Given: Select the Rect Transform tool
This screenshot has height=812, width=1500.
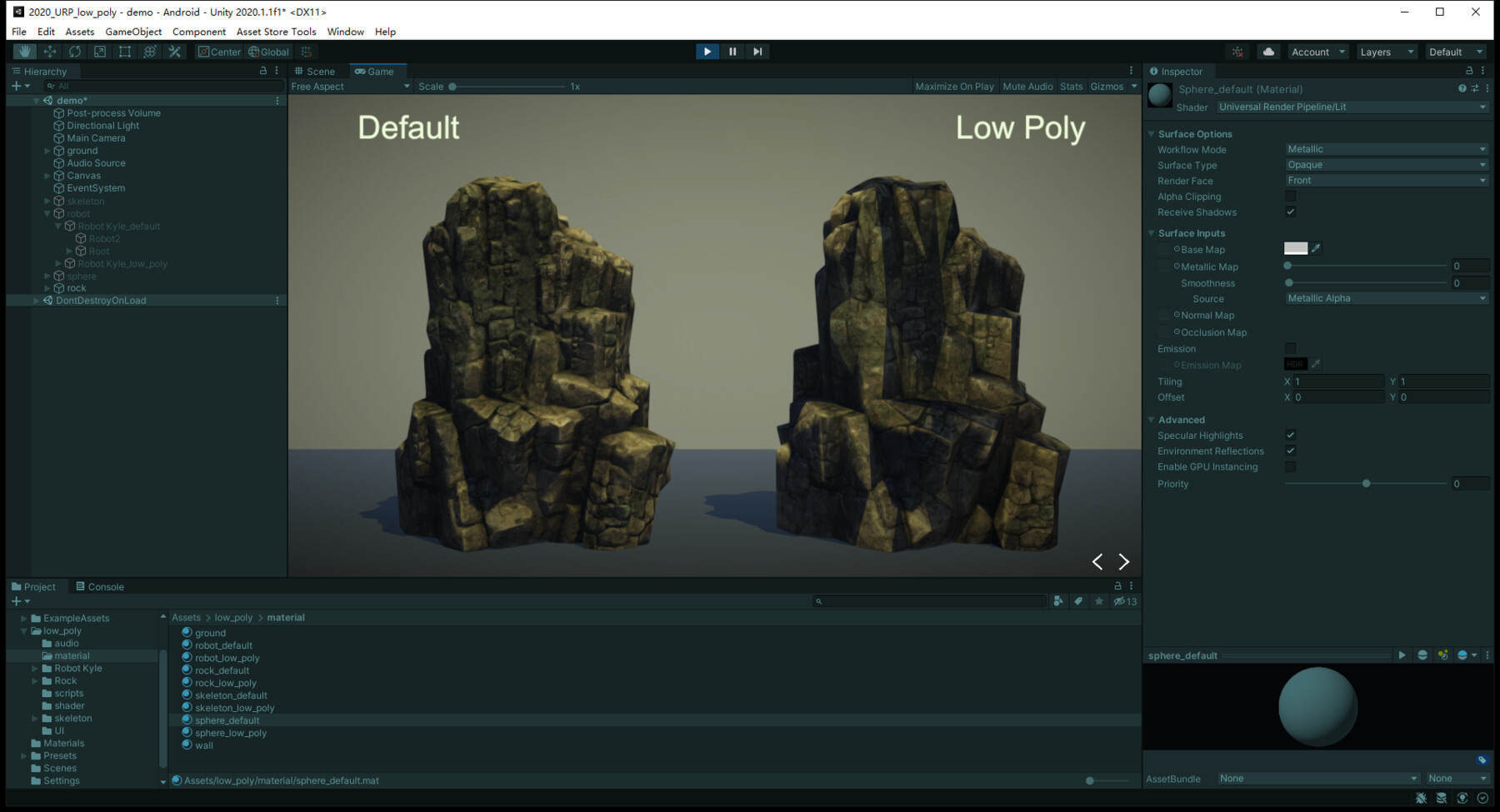Looking at the screenshot, I should coord(124,51).
